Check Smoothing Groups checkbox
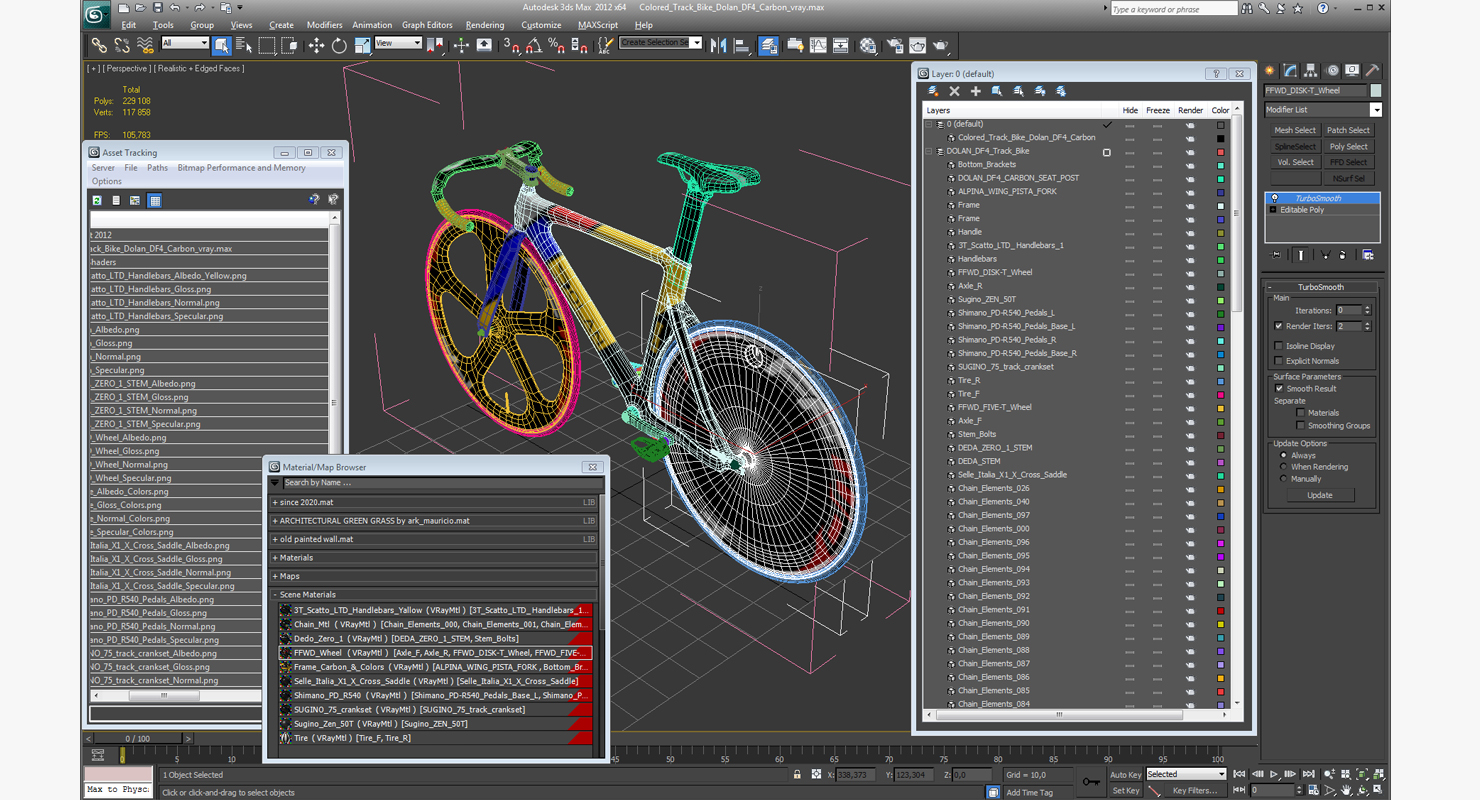The height and width of the screenshot is (800, 1480). tap(1300, 426)
